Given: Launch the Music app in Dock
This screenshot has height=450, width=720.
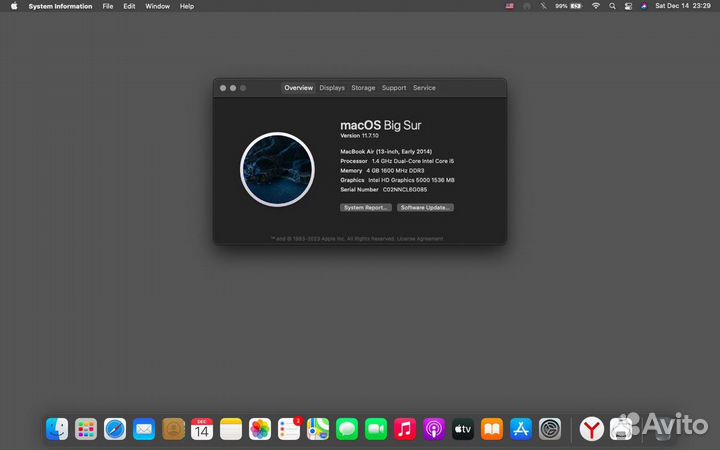Looking at the screenshot, I should point(405,429).
